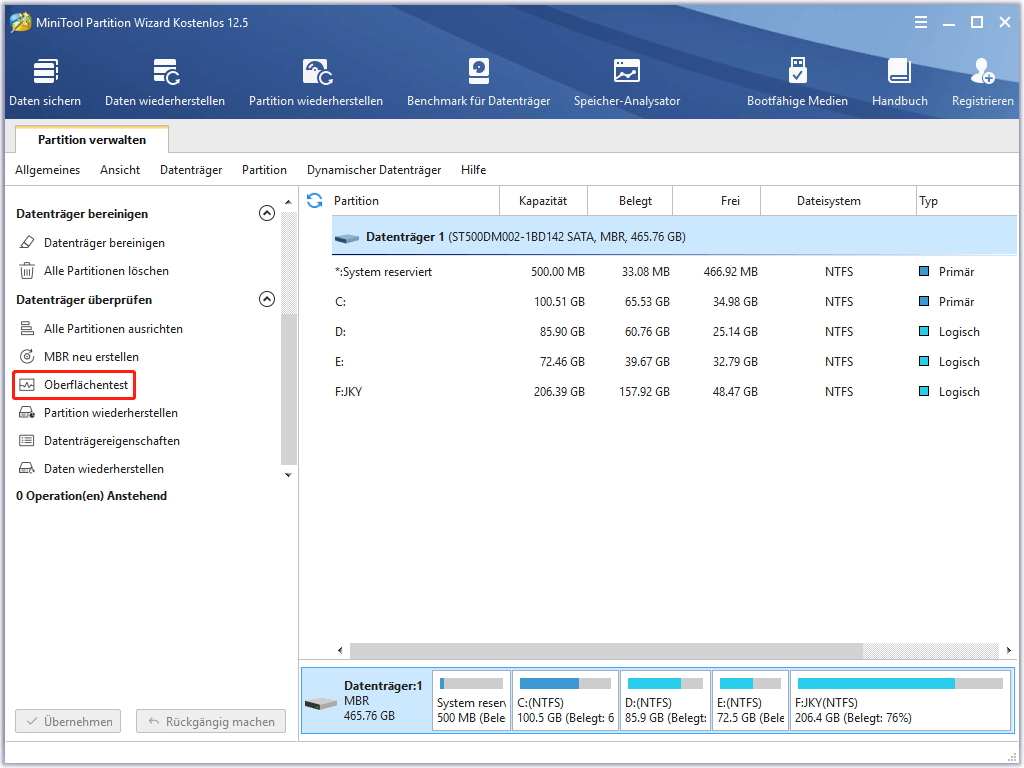
Task: Click the Logisch color square for D:
Action: pyautogui.click(x=924, y=331)
